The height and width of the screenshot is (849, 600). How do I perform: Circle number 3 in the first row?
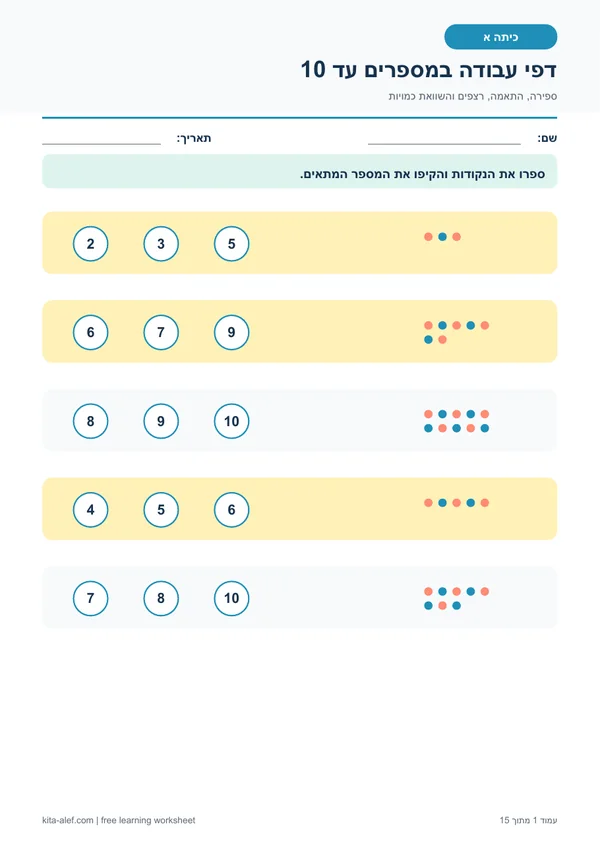tap(161, 244)
